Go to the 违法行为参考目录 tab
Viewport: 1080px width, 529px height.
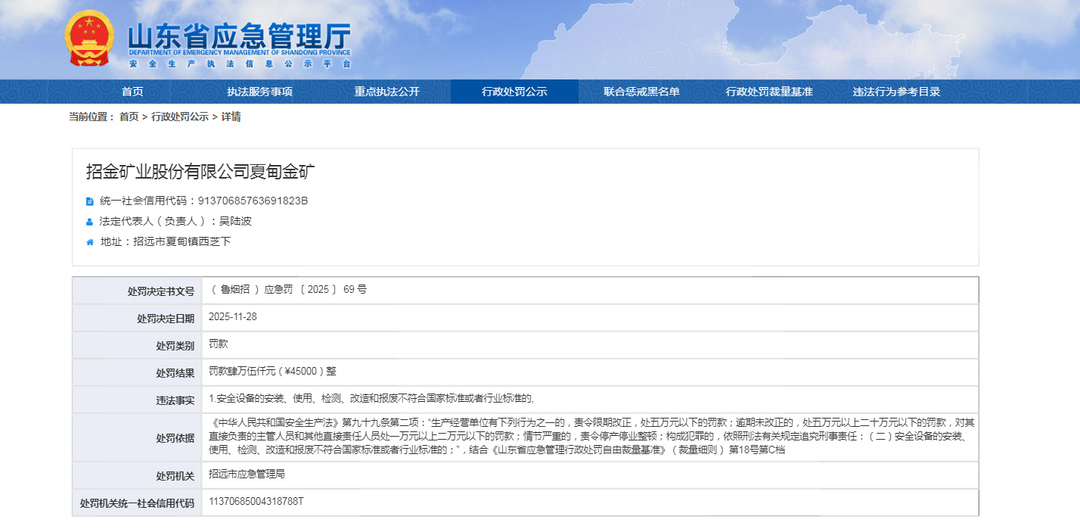click(x=896, y=92)
